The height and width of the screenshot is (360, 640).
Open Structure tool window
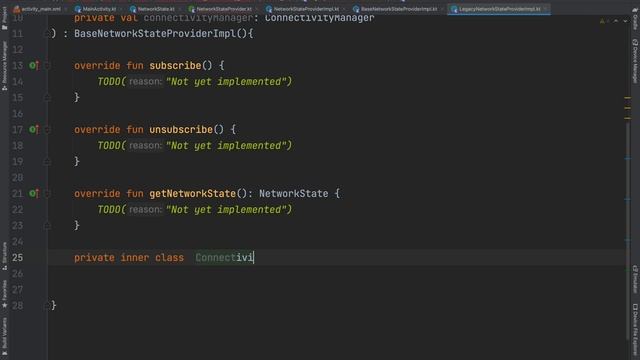(4, 256)
